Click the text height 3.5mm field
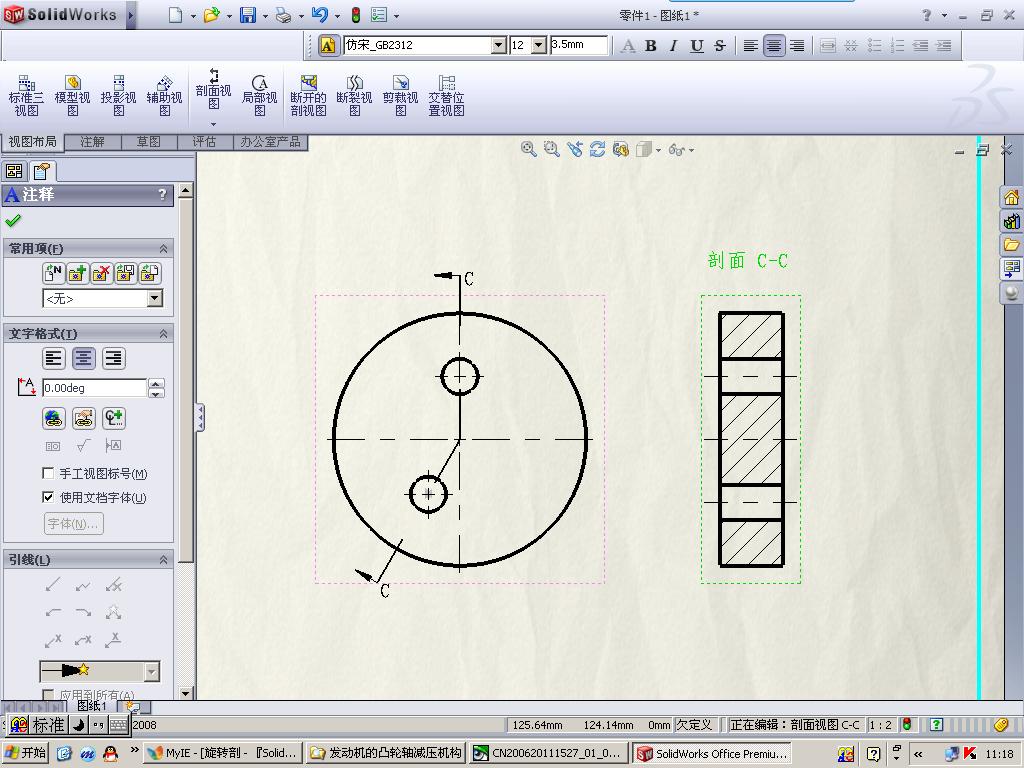The height and width of the screenshot is (768, 1024). (x=579, y=45)
